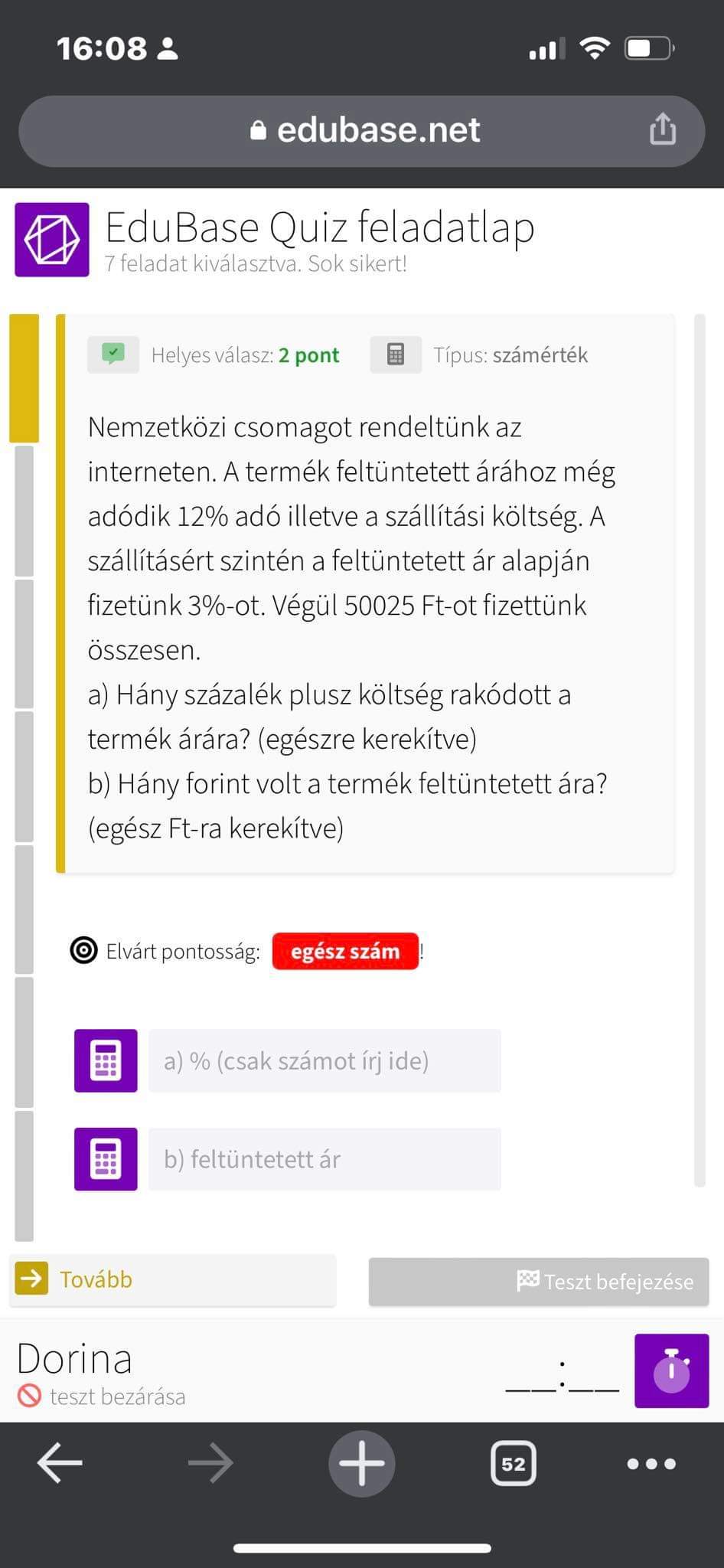Tap the browser forward arrow
724x1568 pixels.
pyautogui.click(x=210, y=1463)
